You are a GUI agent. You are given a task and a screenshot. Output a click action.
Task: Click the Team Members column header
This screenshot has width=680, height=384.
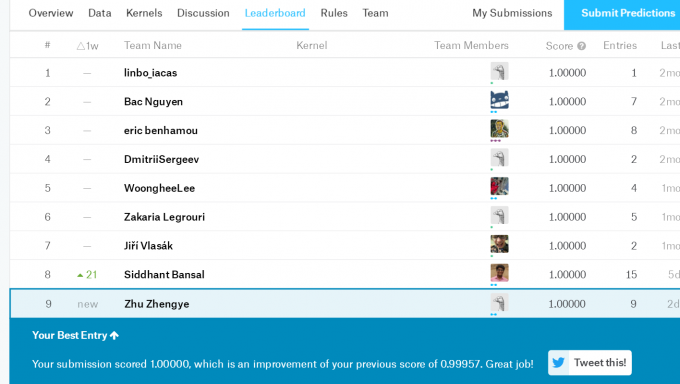471,46
